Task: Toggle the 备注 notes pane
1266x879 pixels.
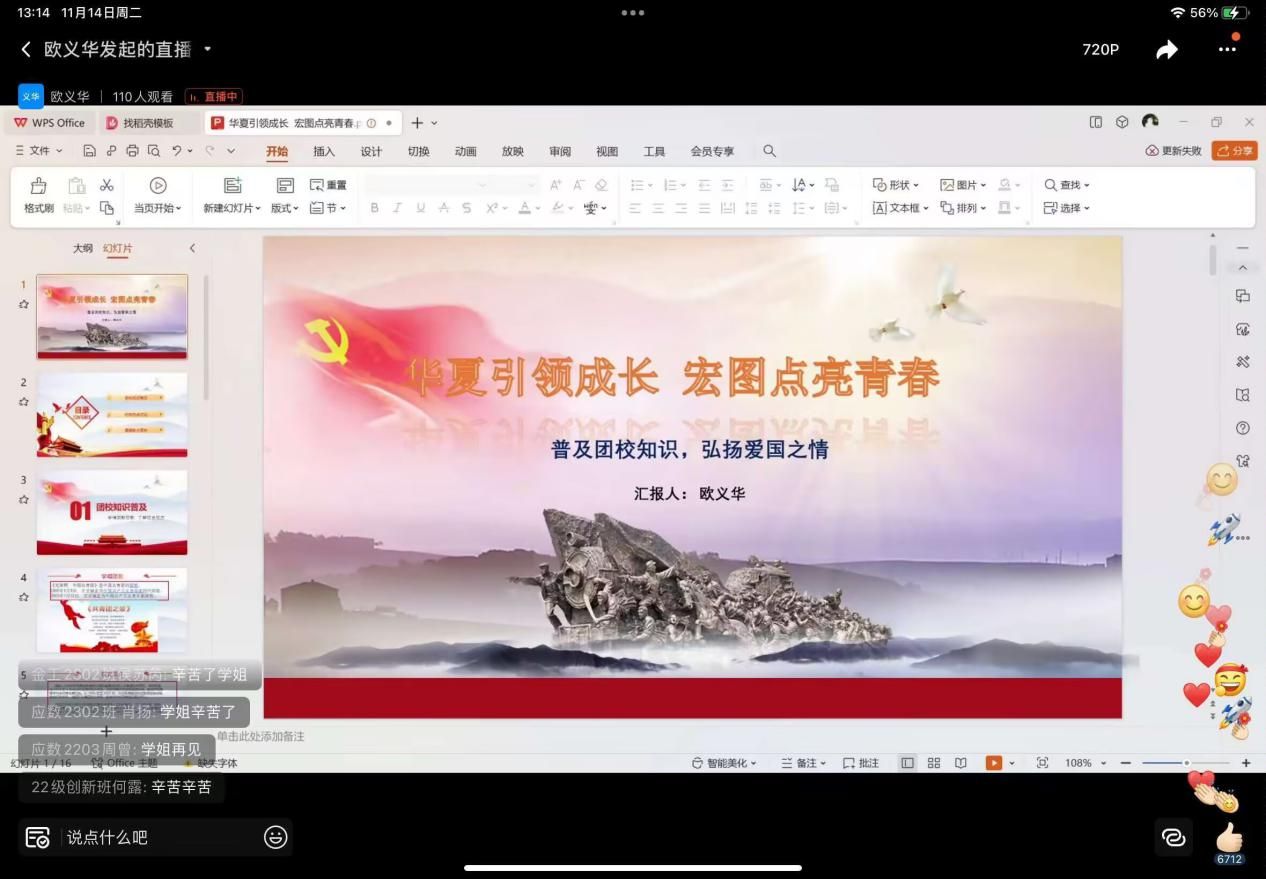Action: tap(804, 763)
